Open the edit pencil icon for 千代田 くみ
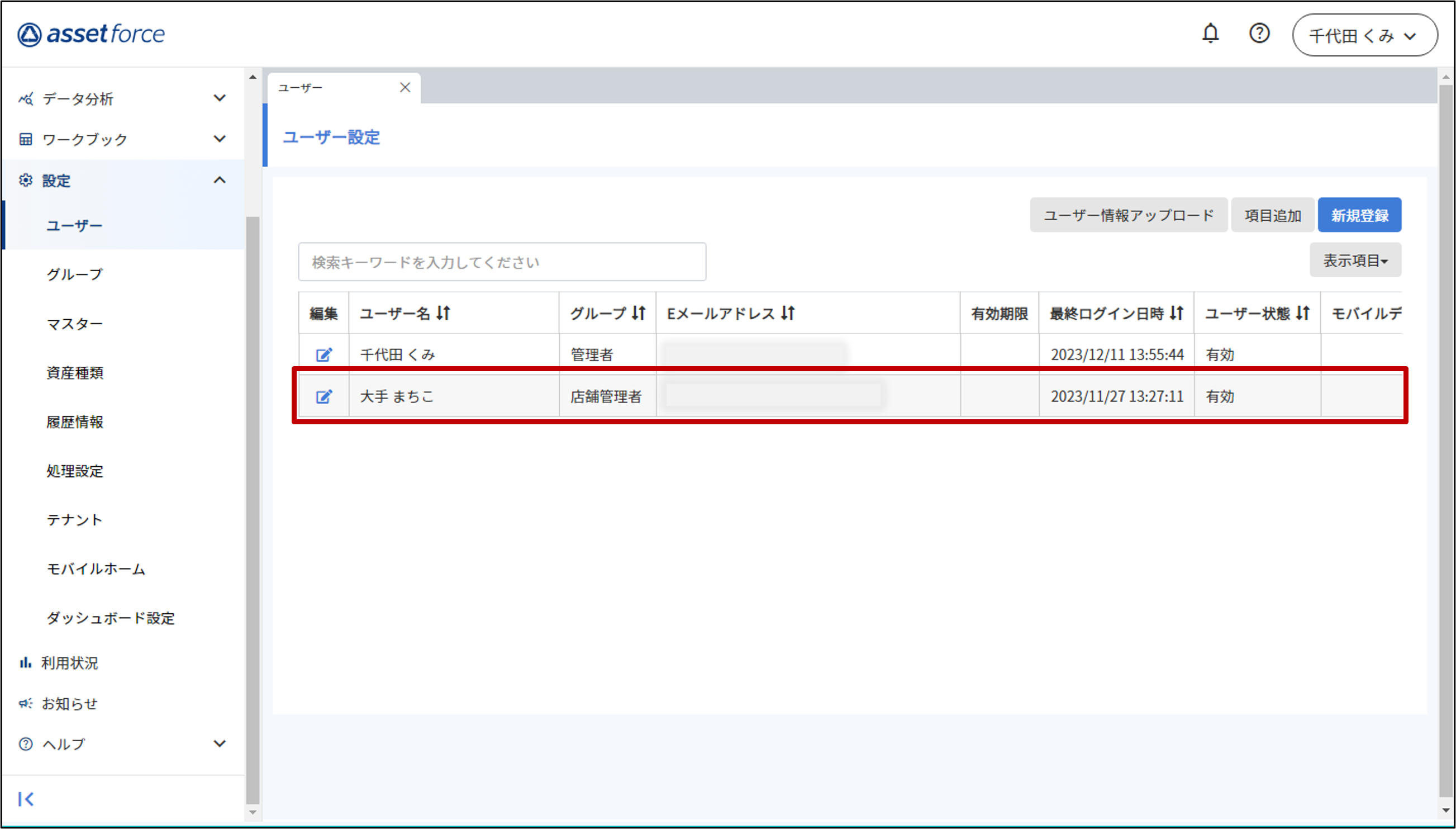Image resolution: width=1456 pixels, height=829 pixels. pos(323,354)
